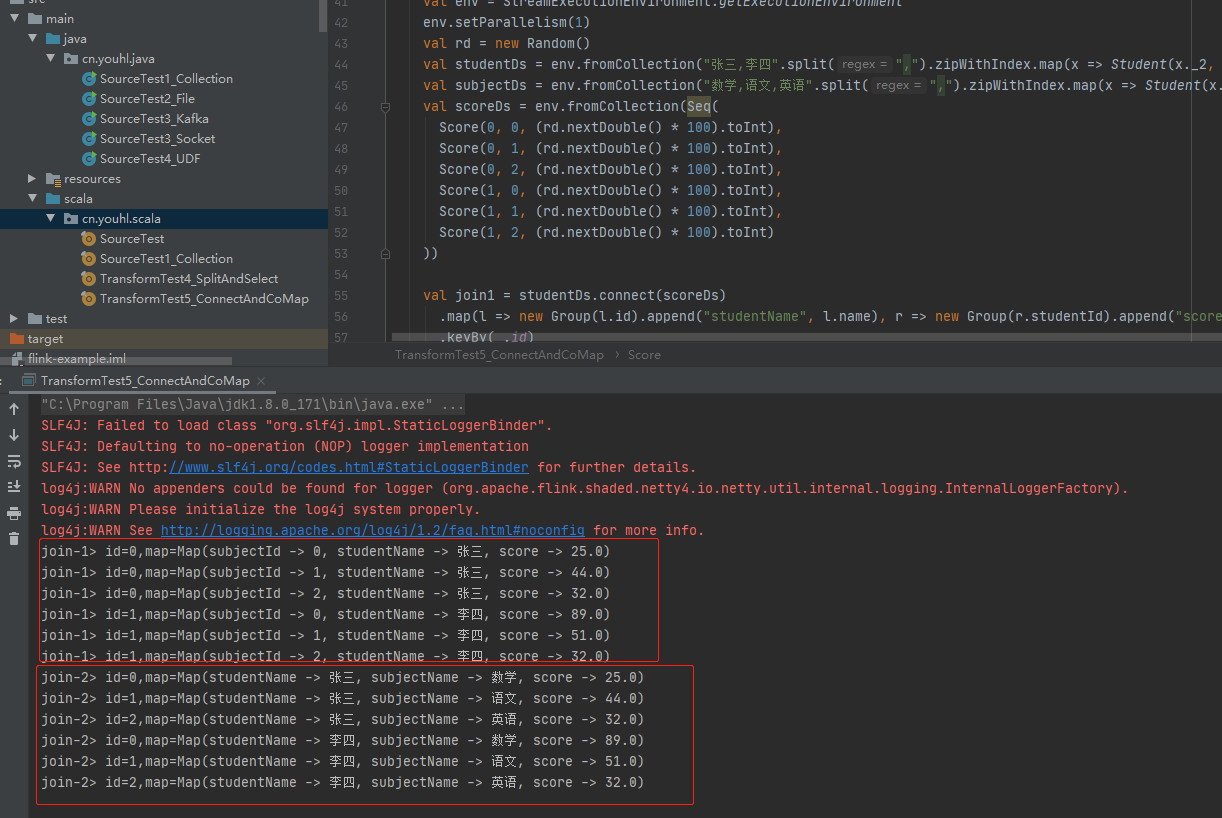Click the TransformTest5_ConnectAndCoMap breadcrumb below the editor
The height and width of the screenshot is (818, 1222).
tap(499, 355)
